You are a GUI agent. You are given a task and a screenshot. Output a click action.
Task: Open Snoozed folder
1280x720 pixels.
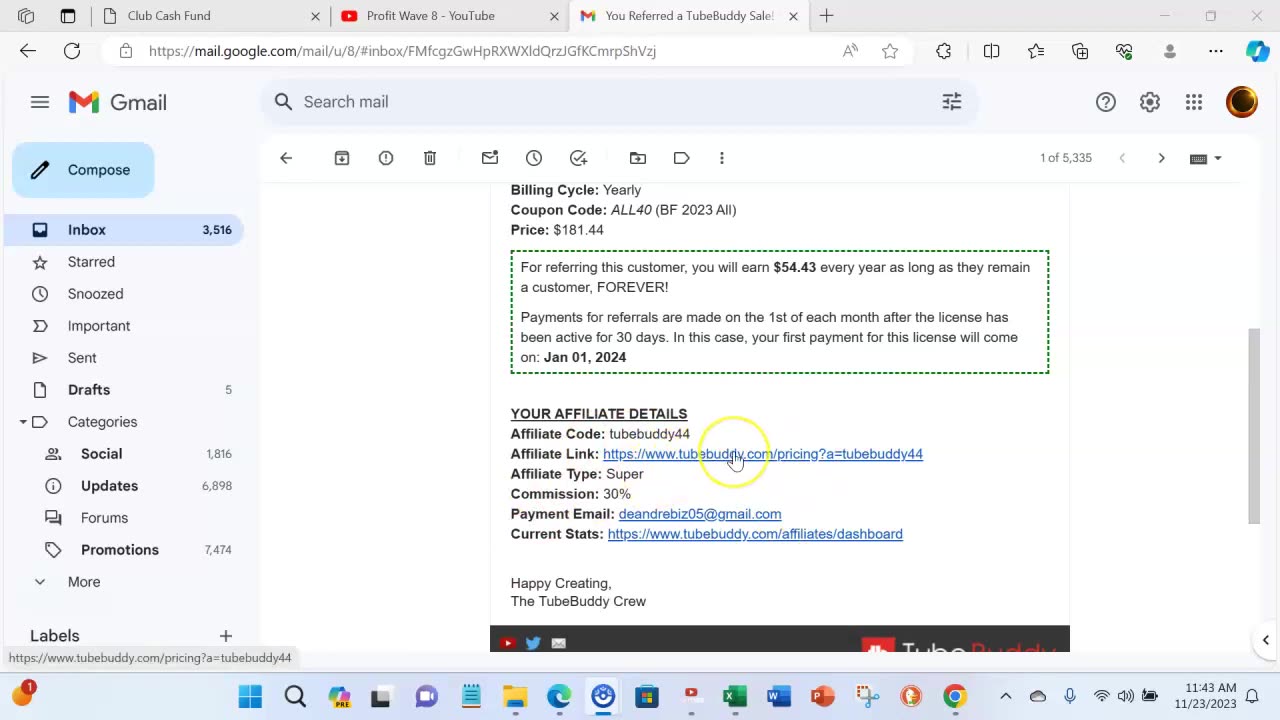pos(122,294)
